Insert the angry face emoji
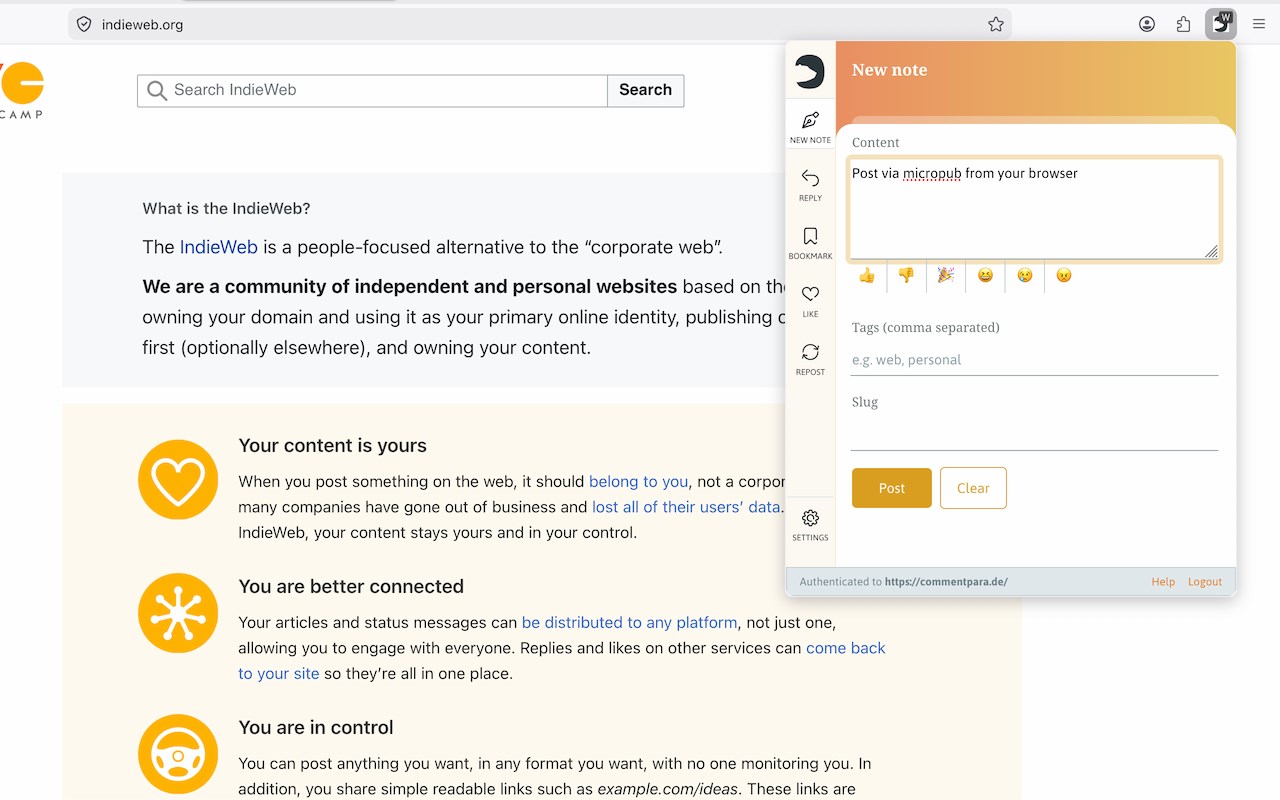The height and width of the screenshot is (800, 1280). pyautogui.click(x=1064, y=275)
